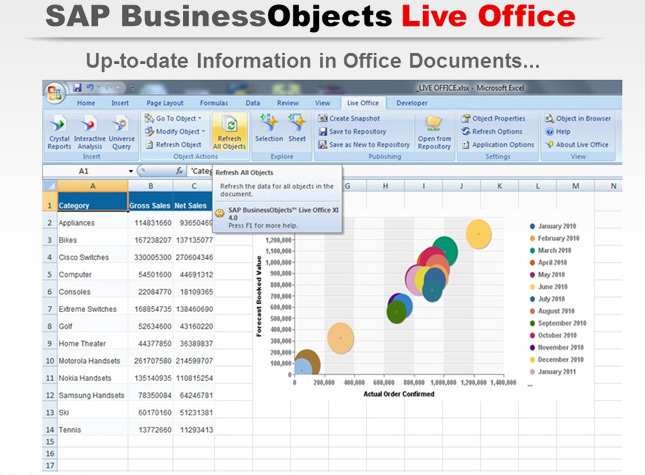Image resolution: width=645 pixels, height=475 pixels.
Task: Select column A header
Action: pyautogui.click(x=93, y=186)
